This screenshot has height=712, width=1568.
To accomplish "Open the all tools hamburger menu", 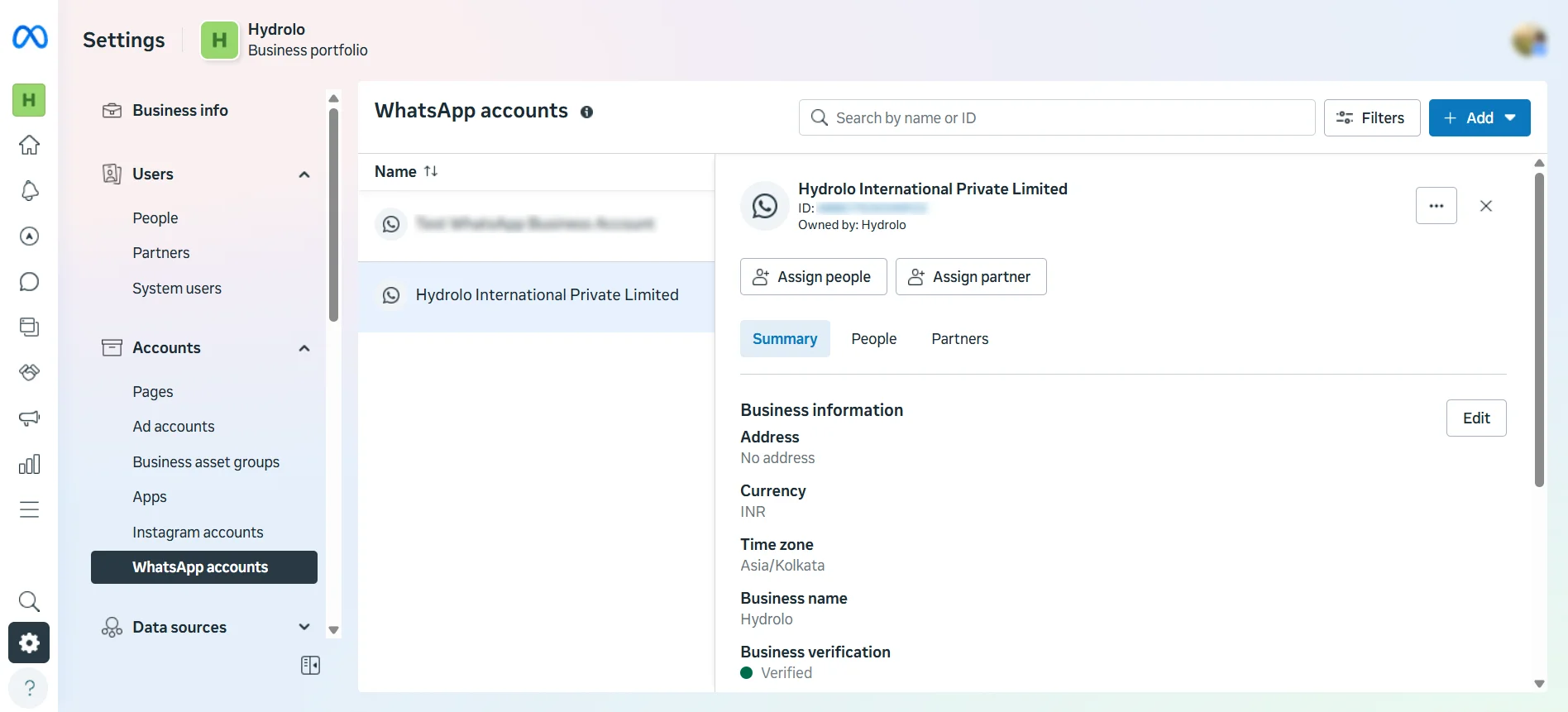I will point(30,509).
